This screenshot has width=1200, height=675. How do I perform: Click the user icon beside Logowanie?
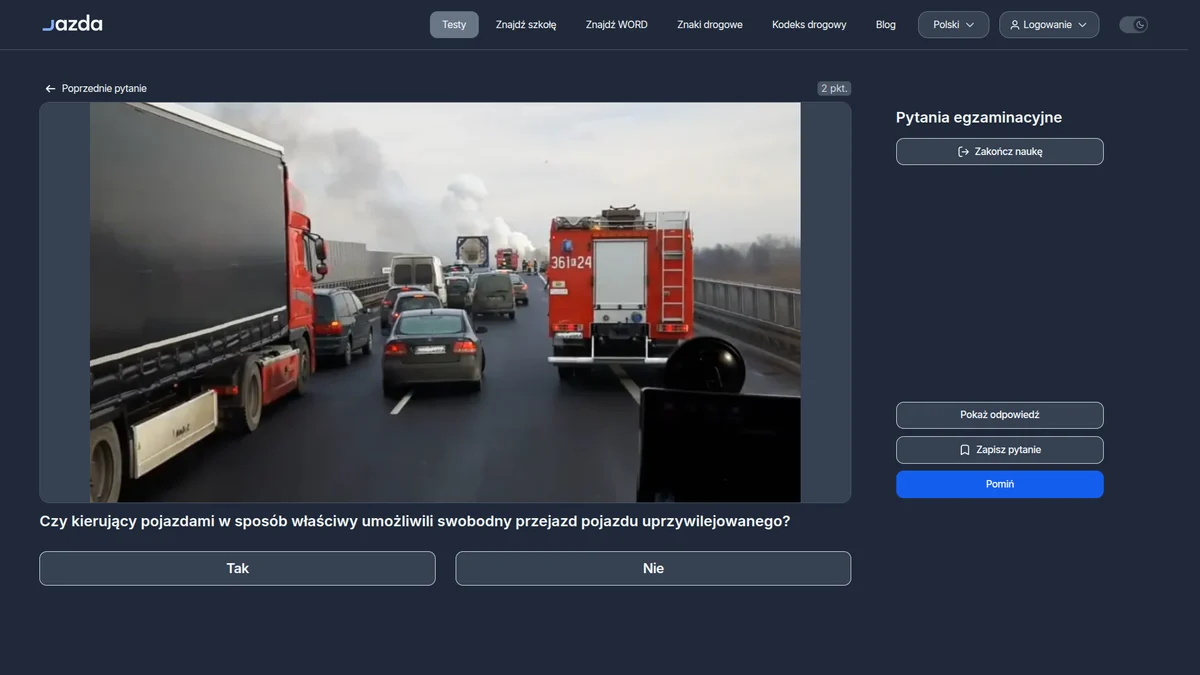click(1015, 25)
